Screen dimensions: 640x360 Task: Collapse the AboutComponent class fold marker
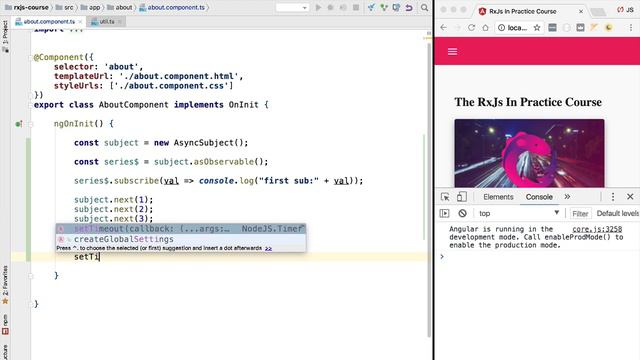tap(31, 105)
